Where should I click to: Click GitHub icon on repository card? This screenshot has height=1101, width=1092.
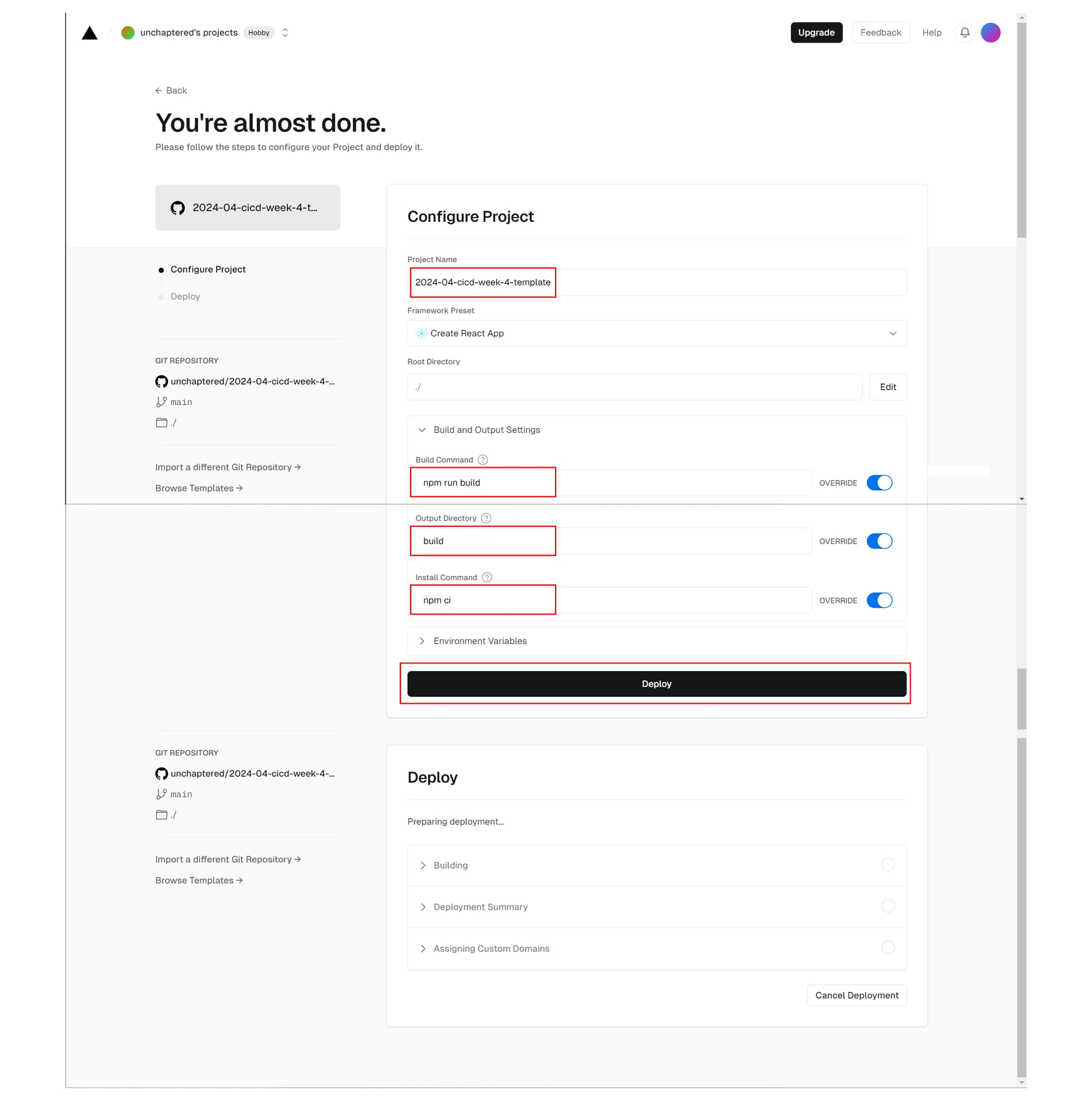[177, 208]
